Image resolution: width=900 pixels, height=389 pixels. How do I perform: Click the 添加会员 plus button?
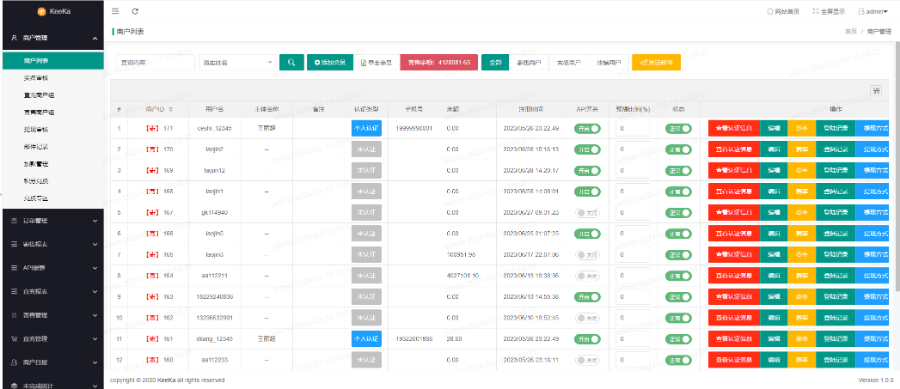pyautogui.click(x=330, y=62)
